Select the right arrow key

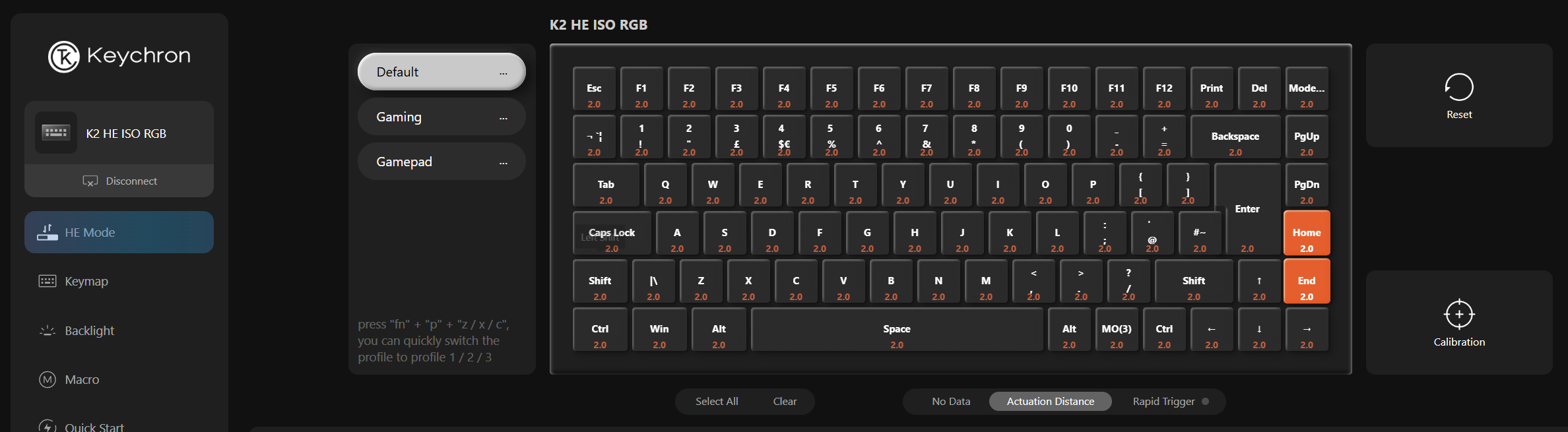[x=1307, y=329]
